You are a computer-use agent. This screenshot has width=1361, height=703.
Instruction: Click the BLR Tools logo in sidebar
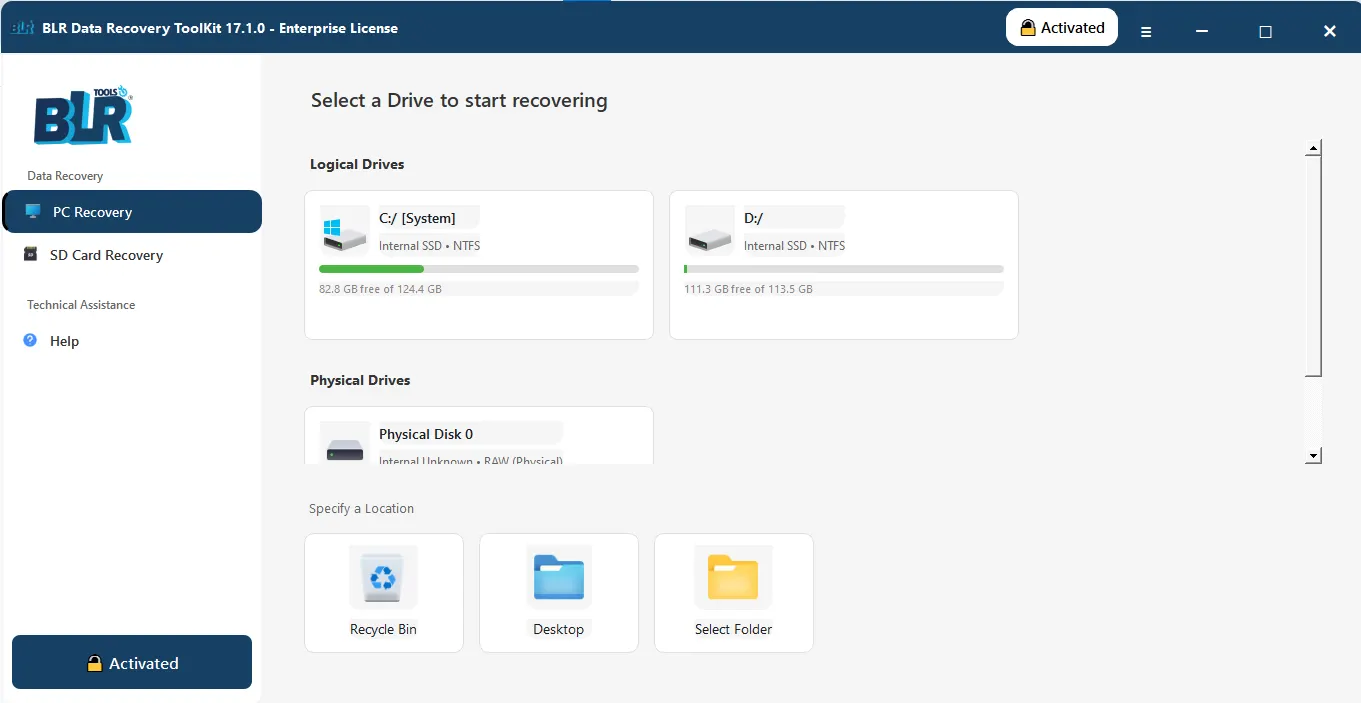coord(83,114)
